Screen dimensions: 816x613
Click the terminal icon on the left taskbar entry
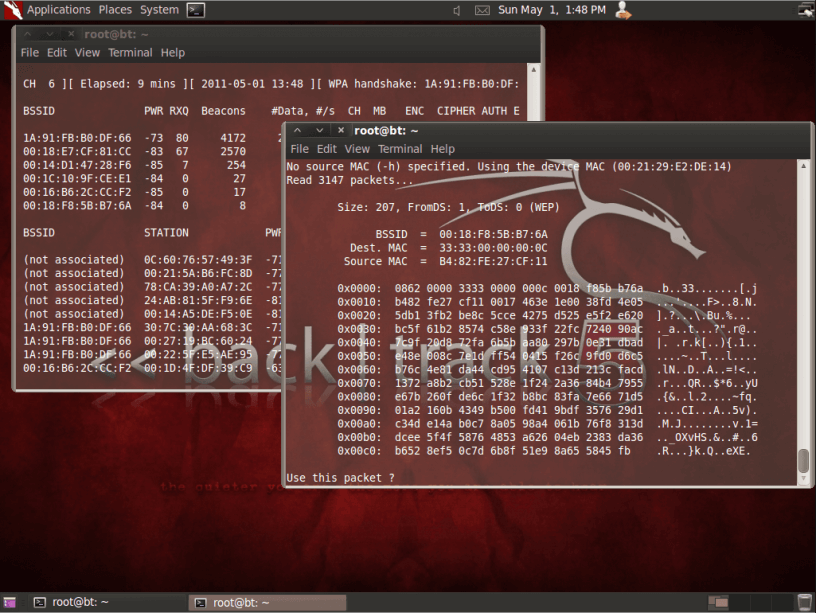[40, 602]
